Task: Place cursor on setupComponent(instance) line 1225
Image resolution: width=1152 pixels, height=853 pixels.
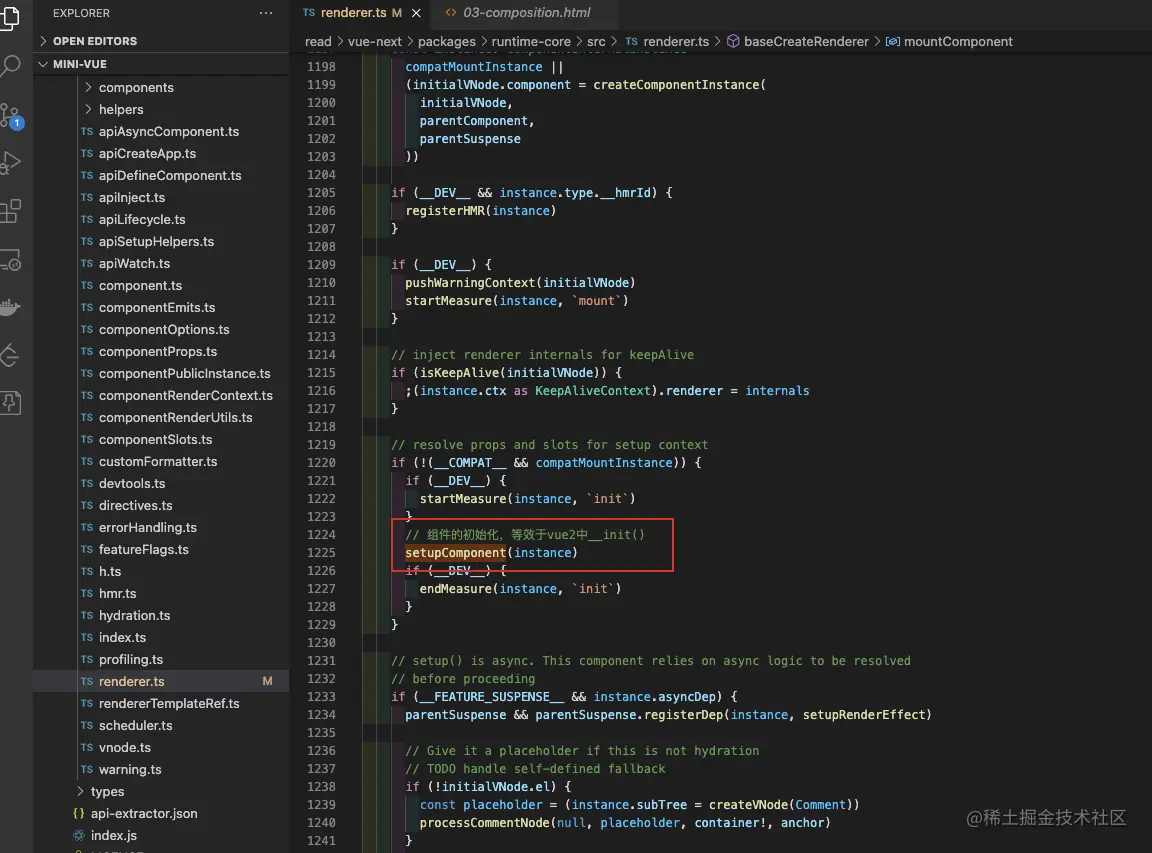Action: click(x=491, y=553)
